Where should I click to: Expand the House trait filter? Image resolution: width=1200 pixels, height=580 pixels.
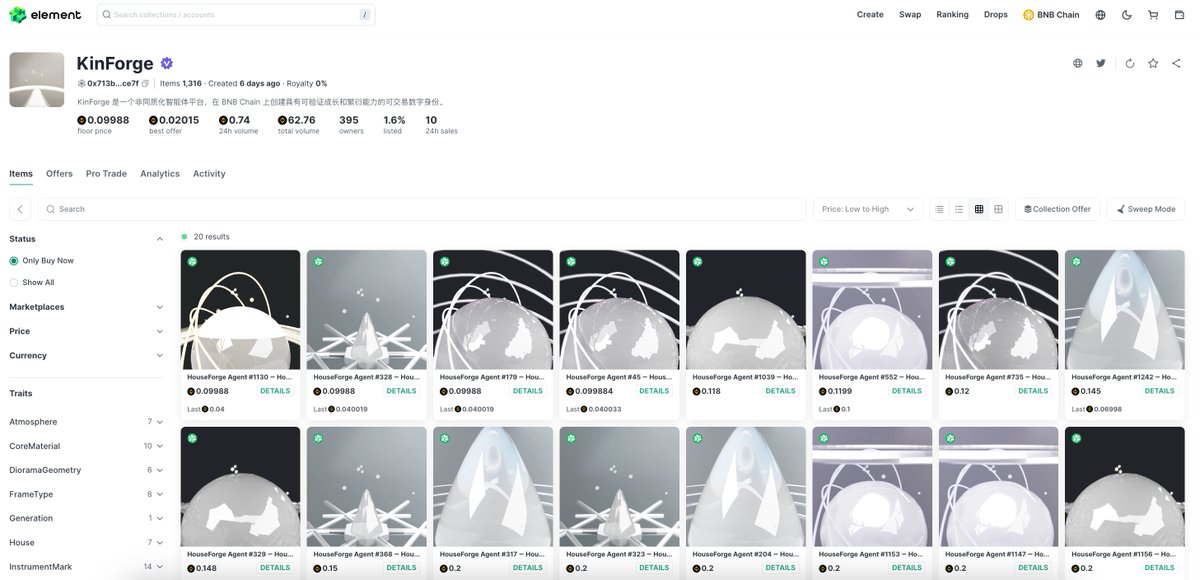click(x=87, y=542)
